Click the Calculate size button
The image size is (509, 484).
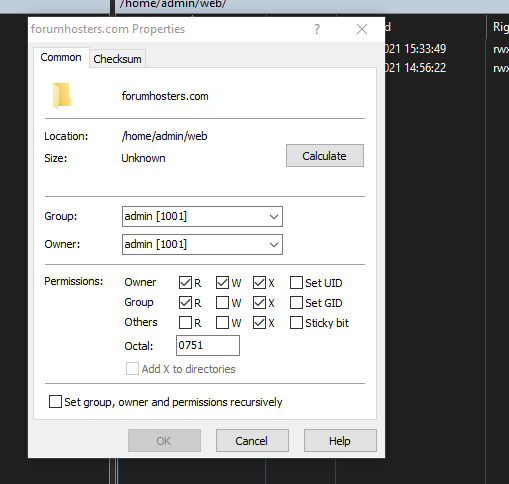pyautogui.click(x=325, y=156)
